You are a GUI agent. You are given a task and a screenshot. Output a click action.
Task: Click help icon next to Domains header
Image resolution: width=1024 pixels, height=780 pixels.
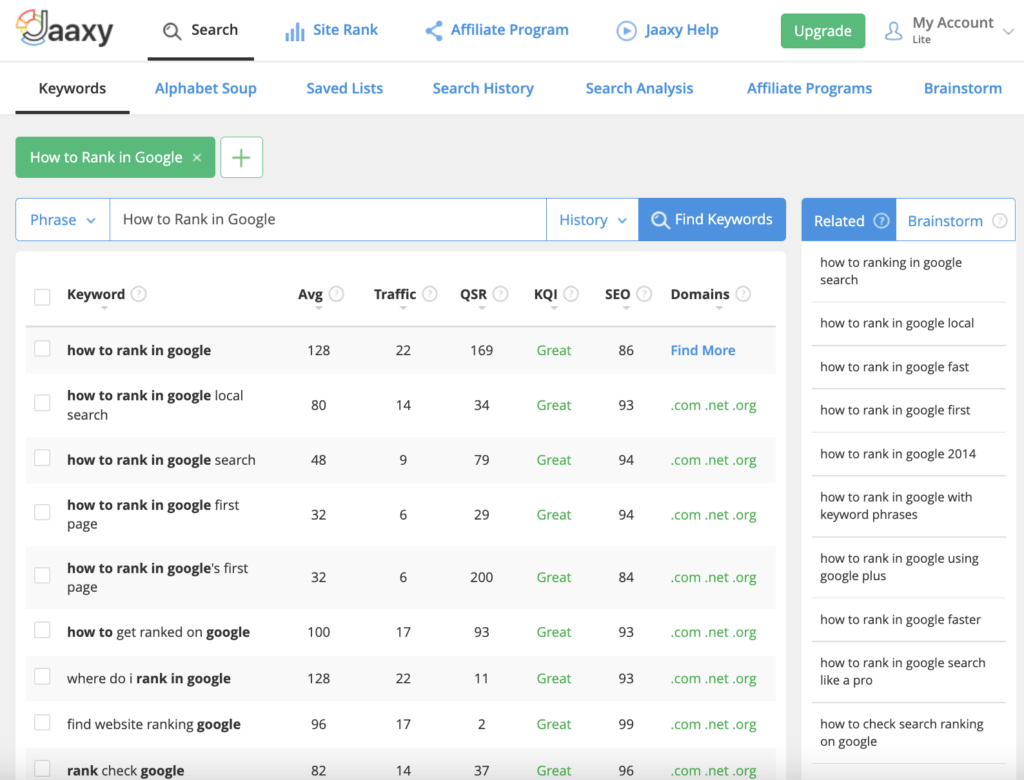743,294
